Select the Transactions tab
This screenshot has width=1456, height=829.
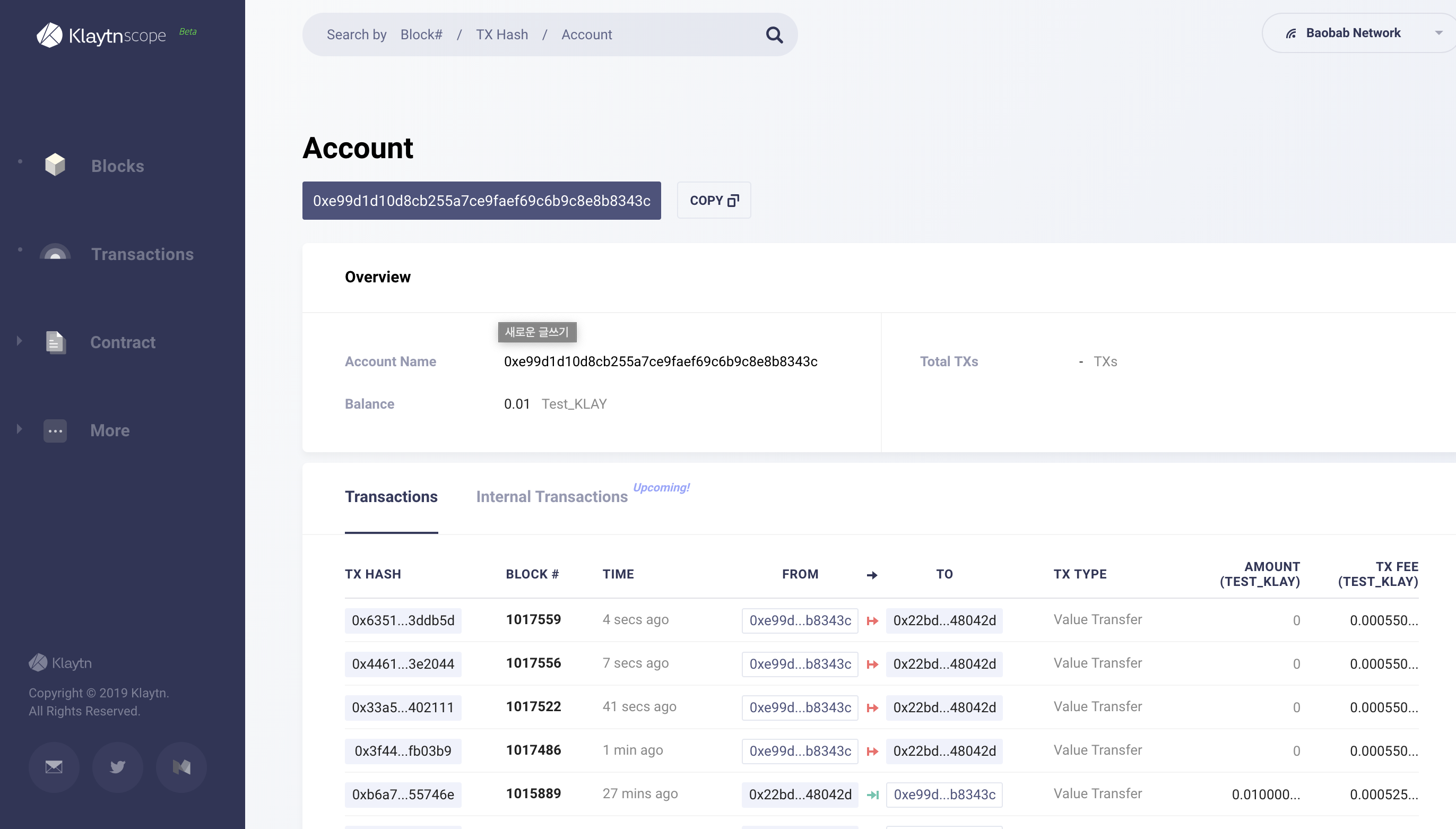tap(391, 497)
